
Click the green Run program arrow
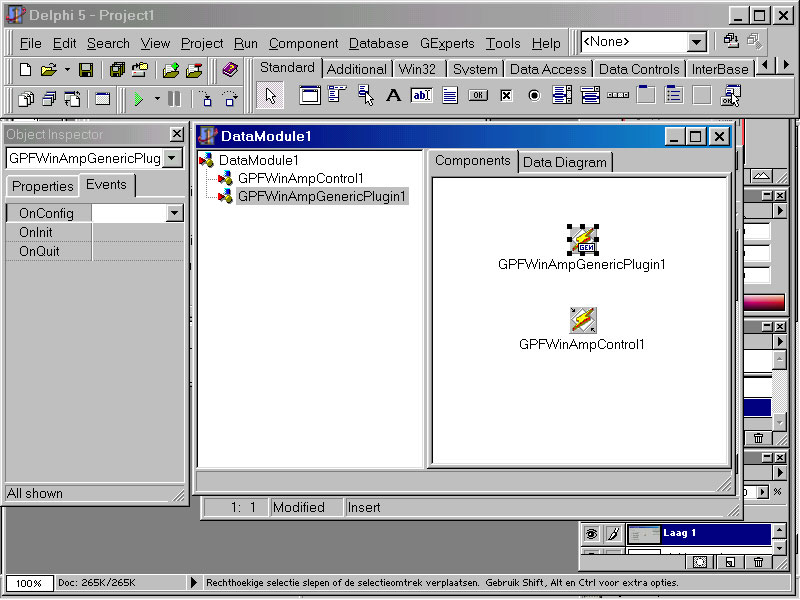click(139, 99)
